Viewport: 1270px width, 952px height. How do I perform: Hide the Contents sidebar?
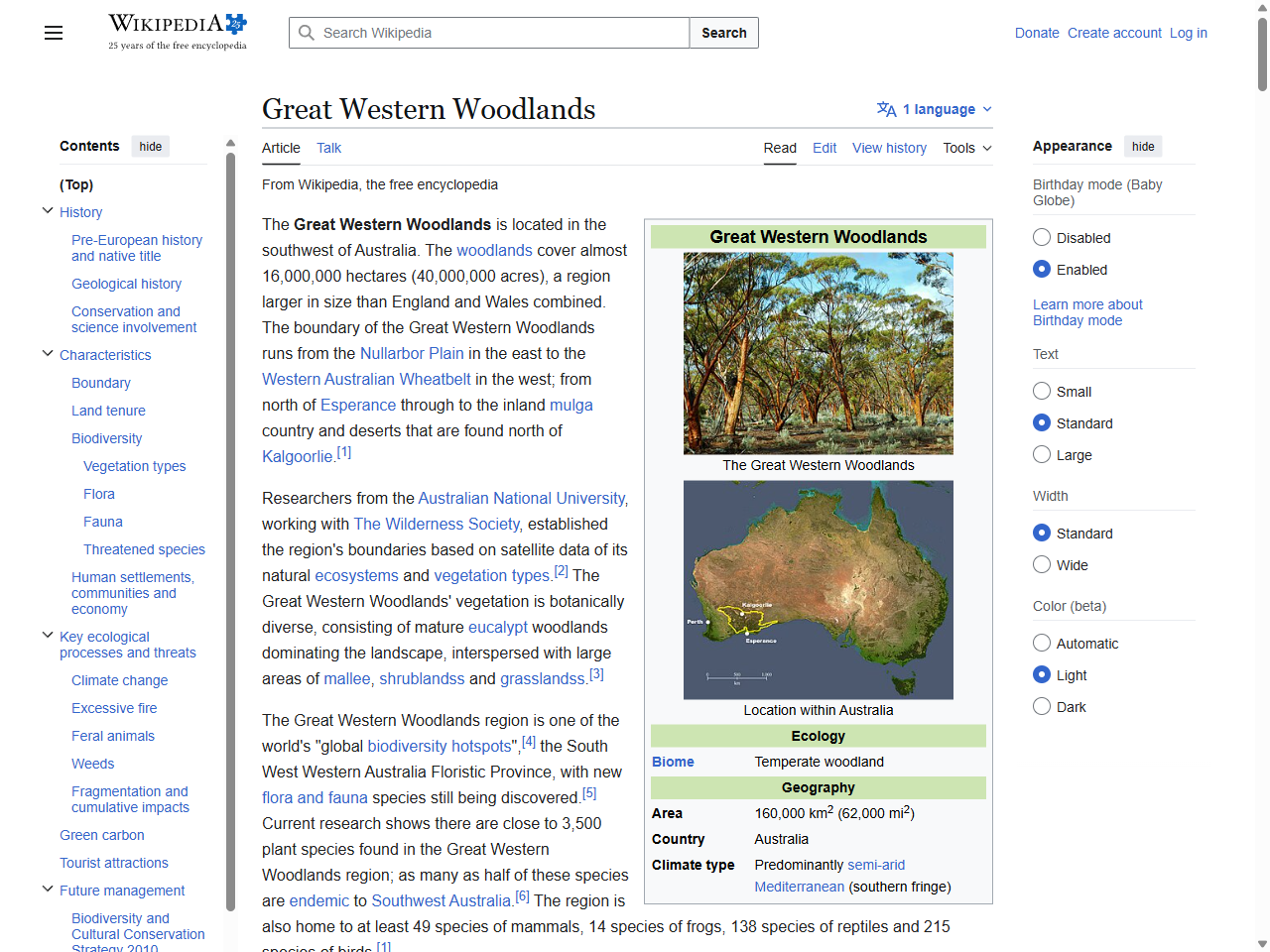point(150,146)
